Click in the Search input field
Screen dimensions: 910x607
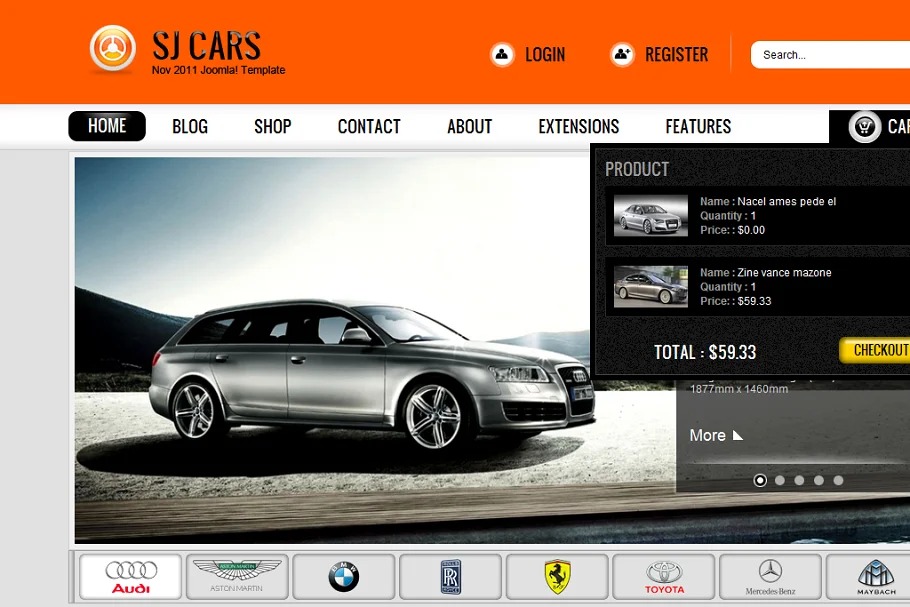(830, 55)
